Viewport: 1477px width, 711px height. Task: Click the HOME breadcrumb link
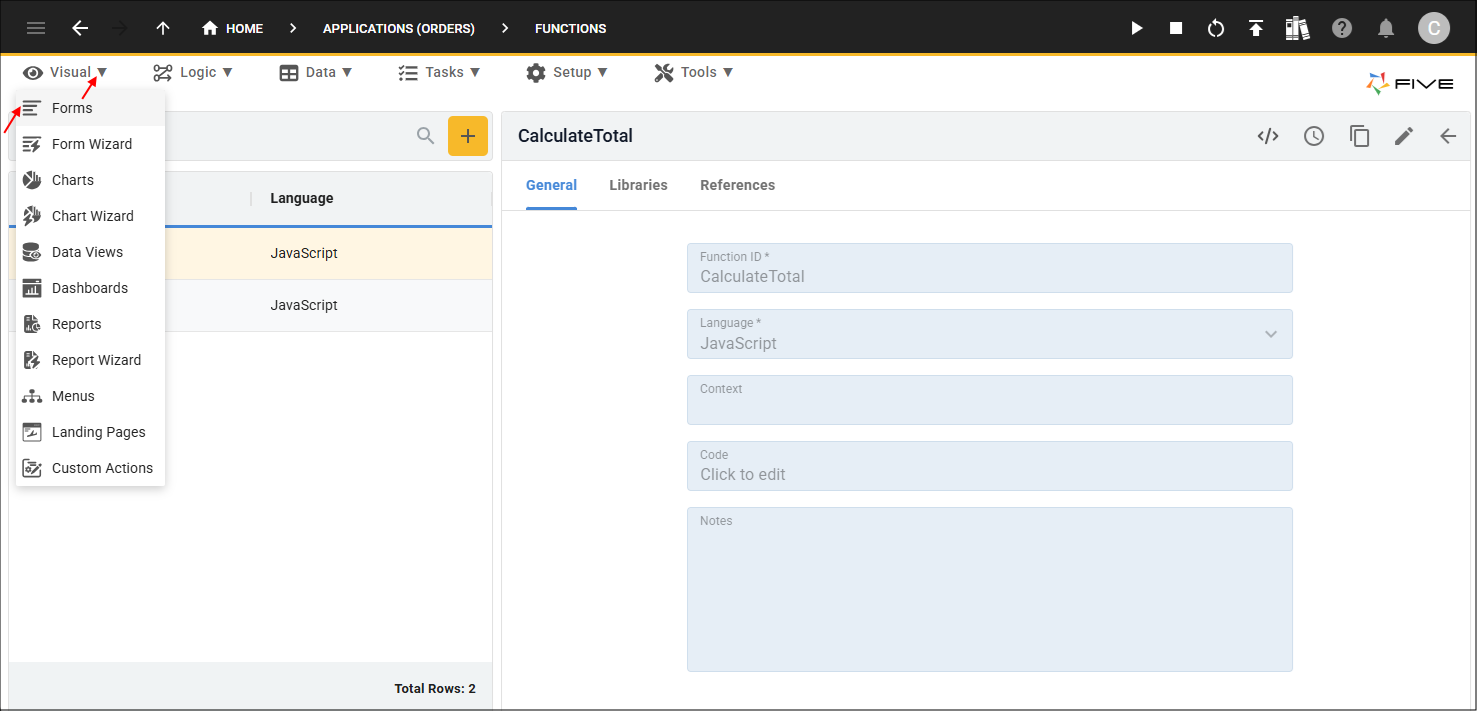click(x=233, y=28)
